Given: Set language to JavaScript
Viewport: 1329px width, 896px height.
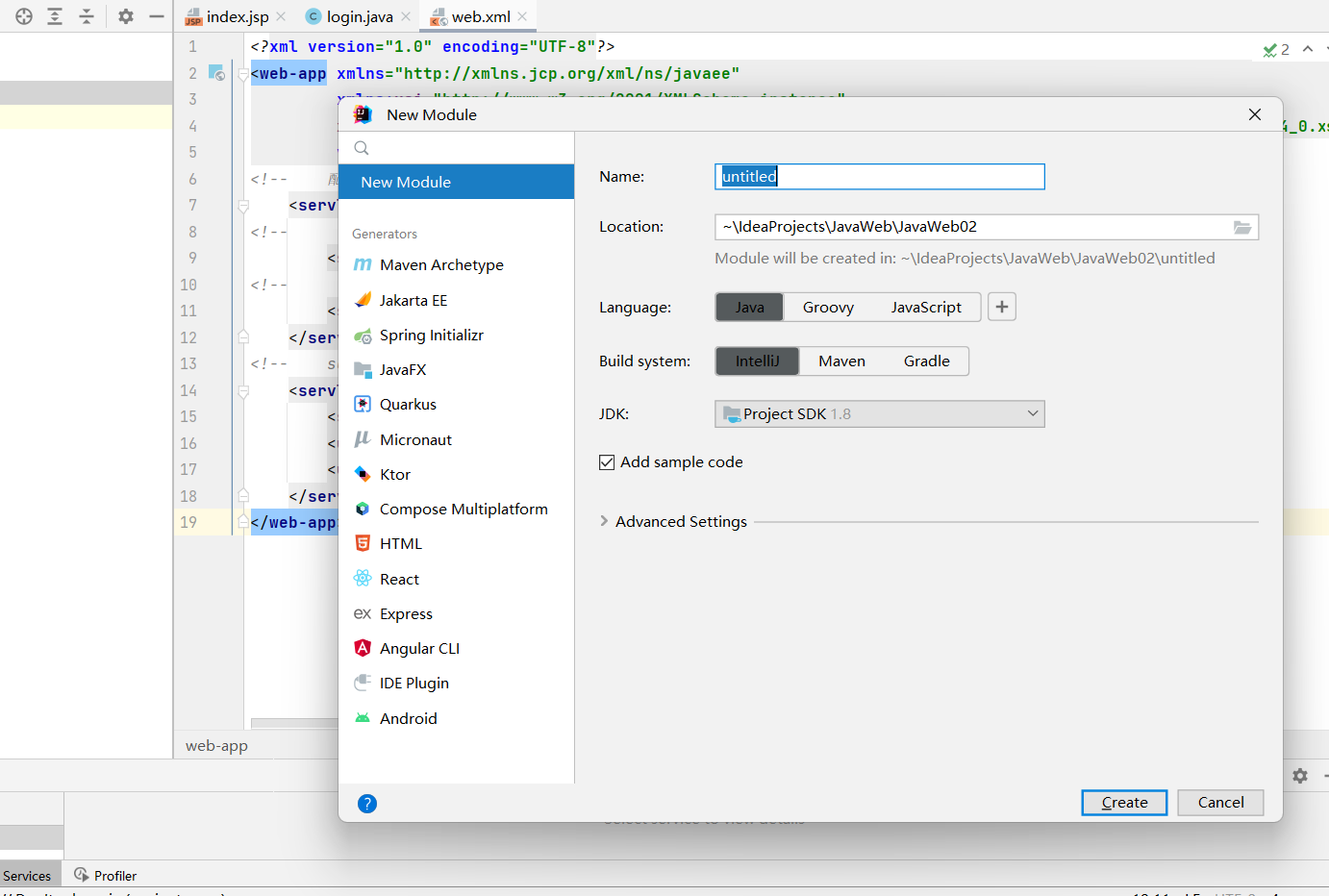Looking at the screenshot, I should 926,307.
